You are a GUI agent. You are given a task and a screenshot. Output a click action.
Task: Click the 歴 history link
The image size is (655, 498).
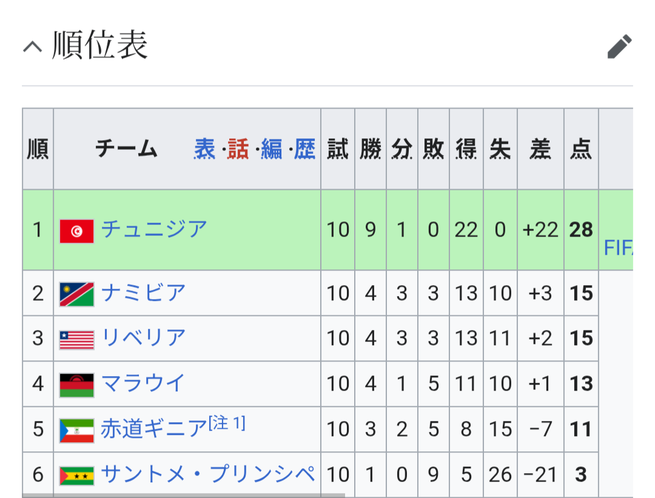point(305,149)
